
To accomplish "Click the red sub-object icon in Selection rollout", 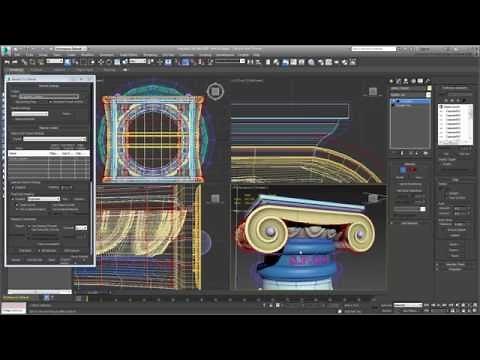I will pyautogui.click(x=413, y=170).
